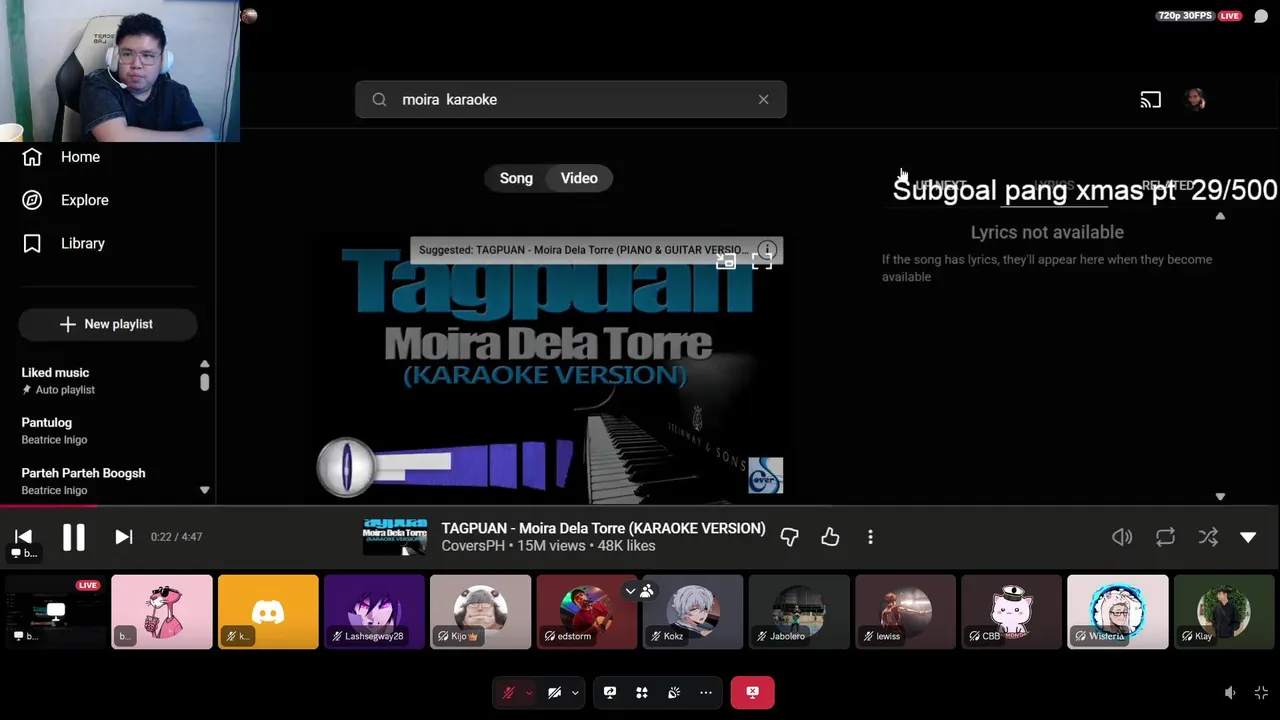Open Explore in the sidebar
Viewport: 1280px width, 720px height.
click(65, 200)
